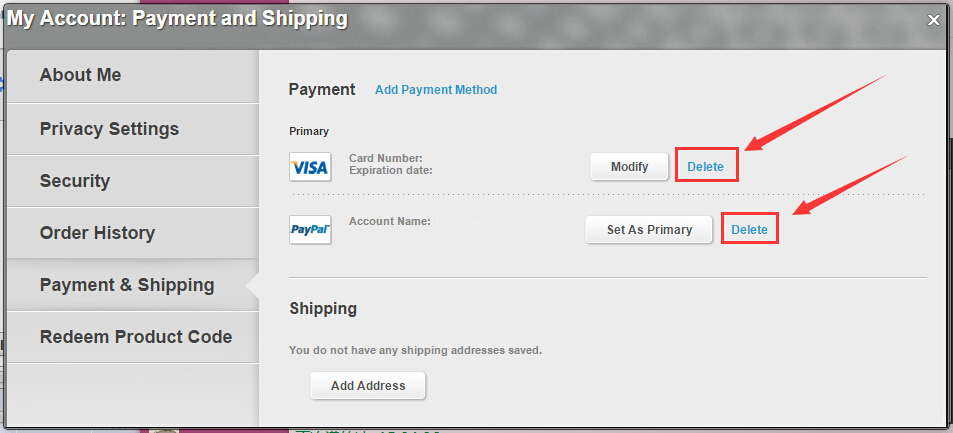This screenshot has width=953, height=433.
Task: Go to the Security section
Action: (75, 181)
